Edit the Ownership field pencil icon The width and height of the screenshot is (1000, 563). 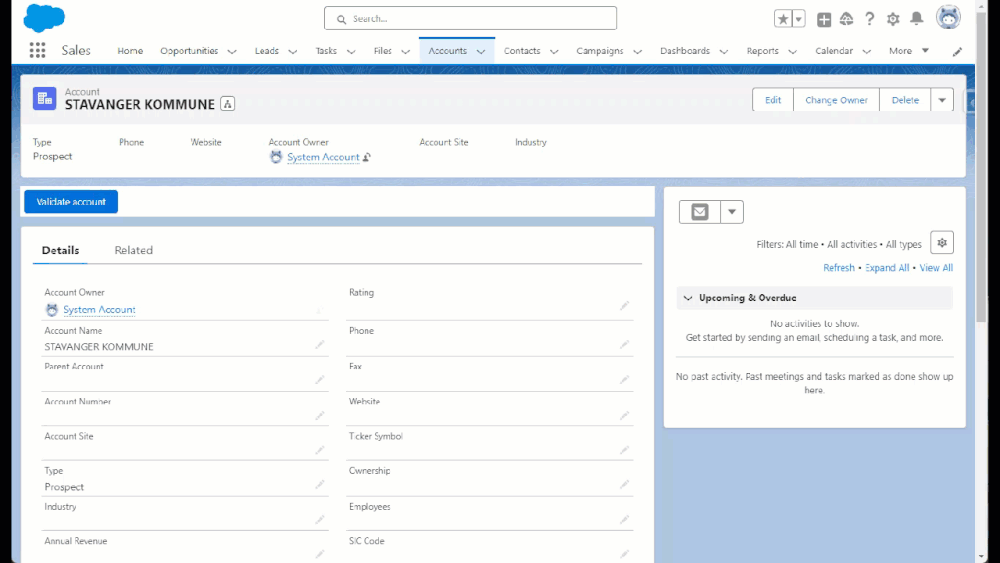(624, 484)
